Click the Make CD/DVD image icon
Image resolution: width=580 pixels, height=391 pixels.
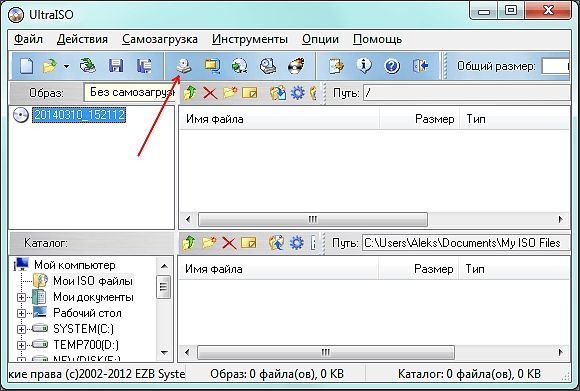pos(184,66)
